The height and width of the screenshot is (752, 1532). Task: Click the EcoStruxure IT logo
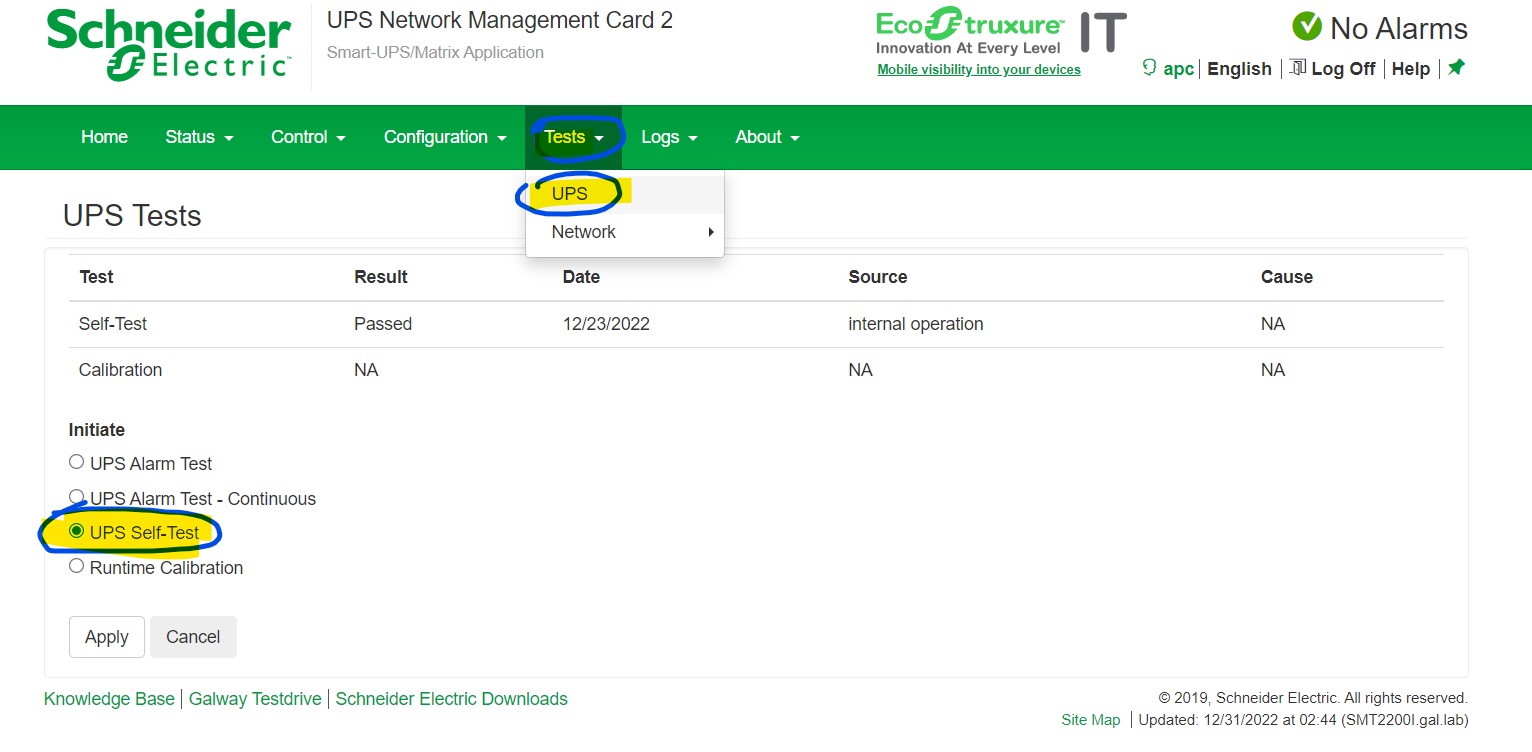coord(1001,33)
